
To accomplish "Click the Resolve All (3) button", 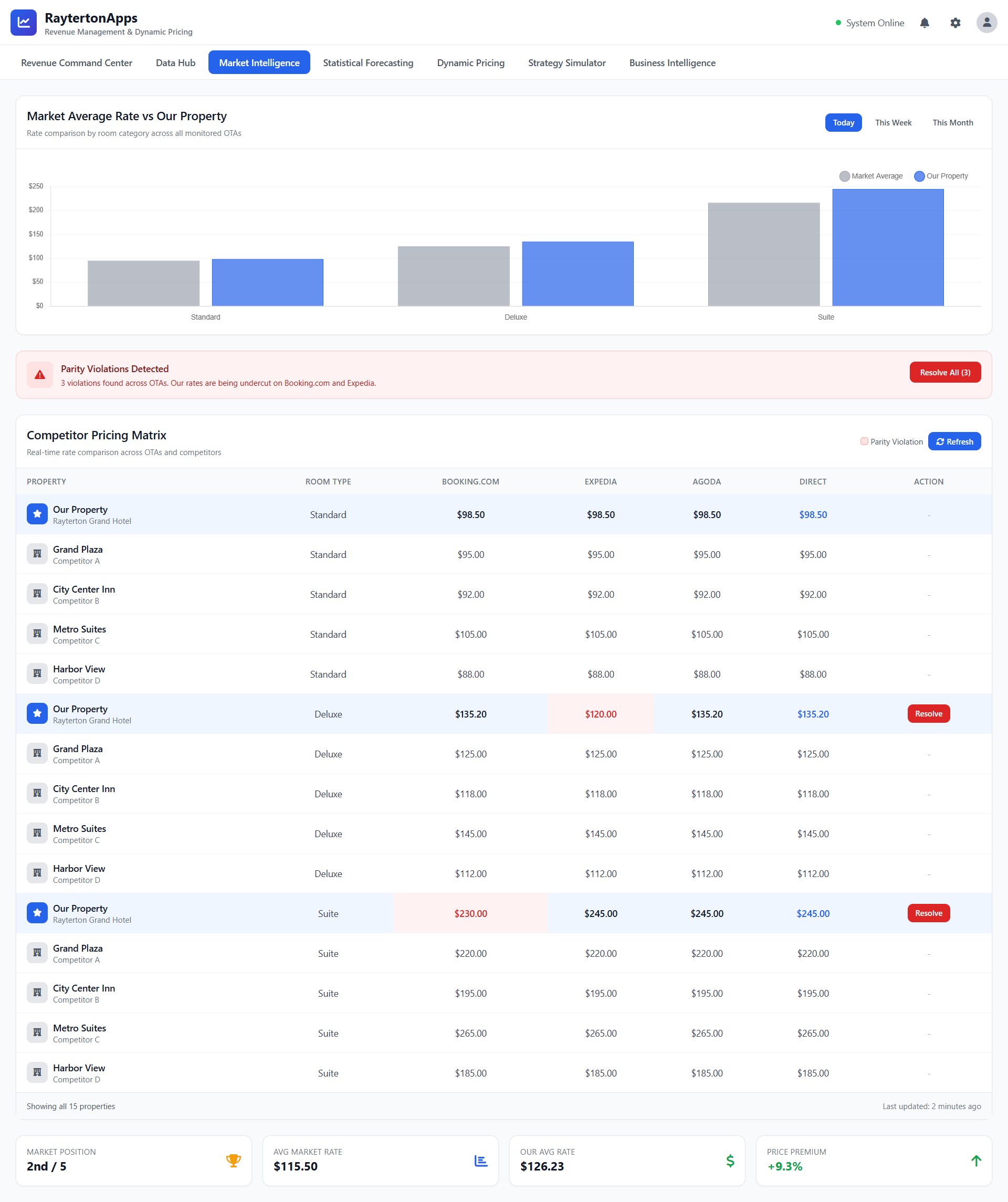I will [x=945, y=372].
